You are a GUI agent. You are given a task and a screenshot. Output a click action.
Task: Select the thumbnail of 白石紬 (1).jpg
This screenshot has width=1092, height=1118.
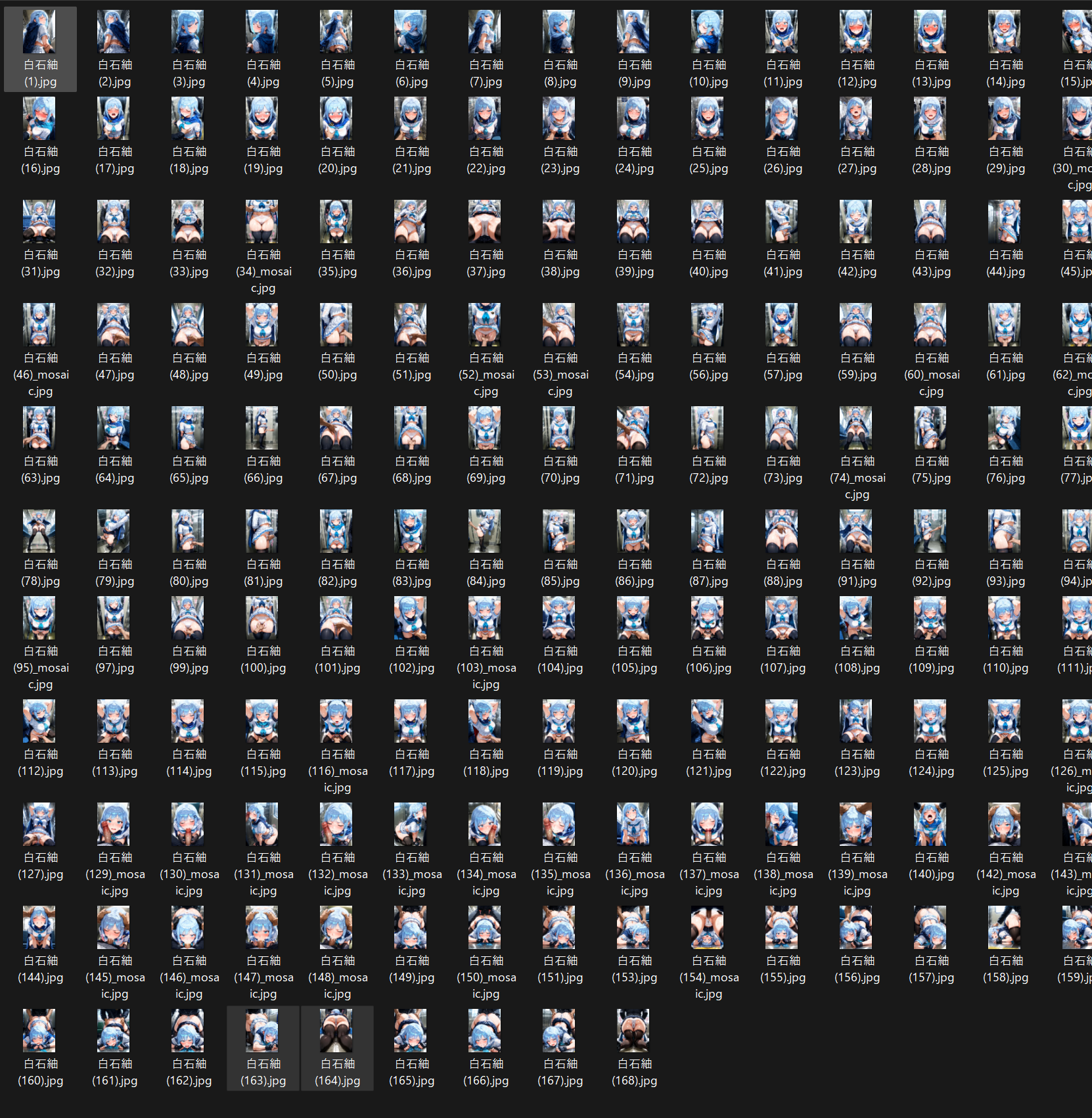tap(39, 32)
